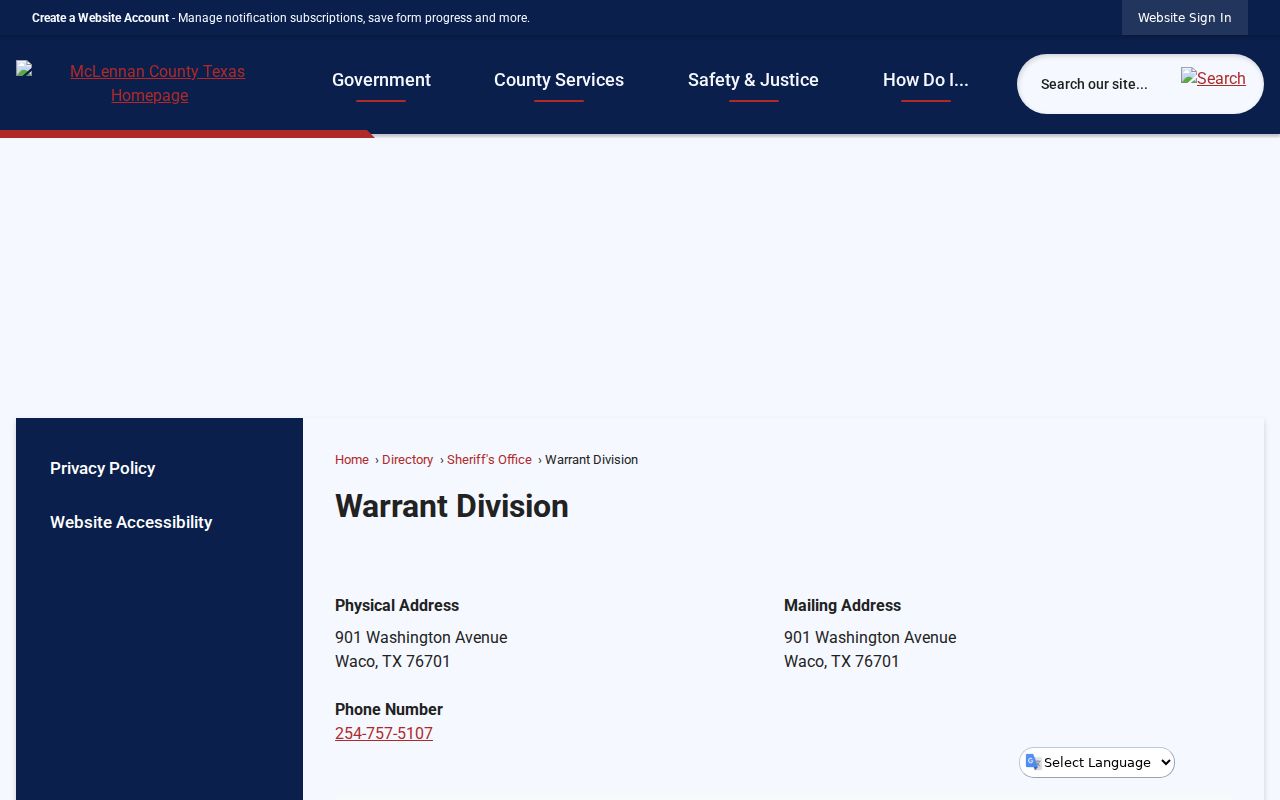
Task: Open the How Do I... menu
Action: pyautogui.click(x=925, y=80)
